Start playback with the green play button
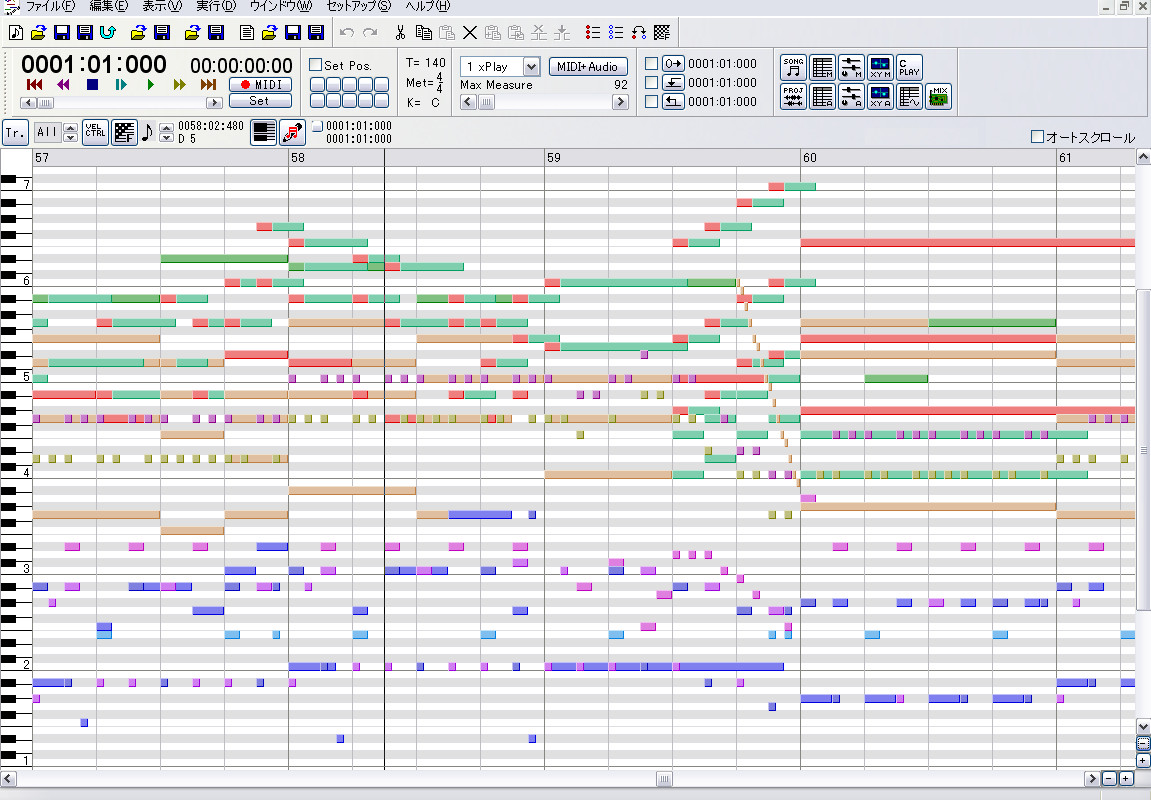Screen dimensions: 1151x800 tap(150, 84)
